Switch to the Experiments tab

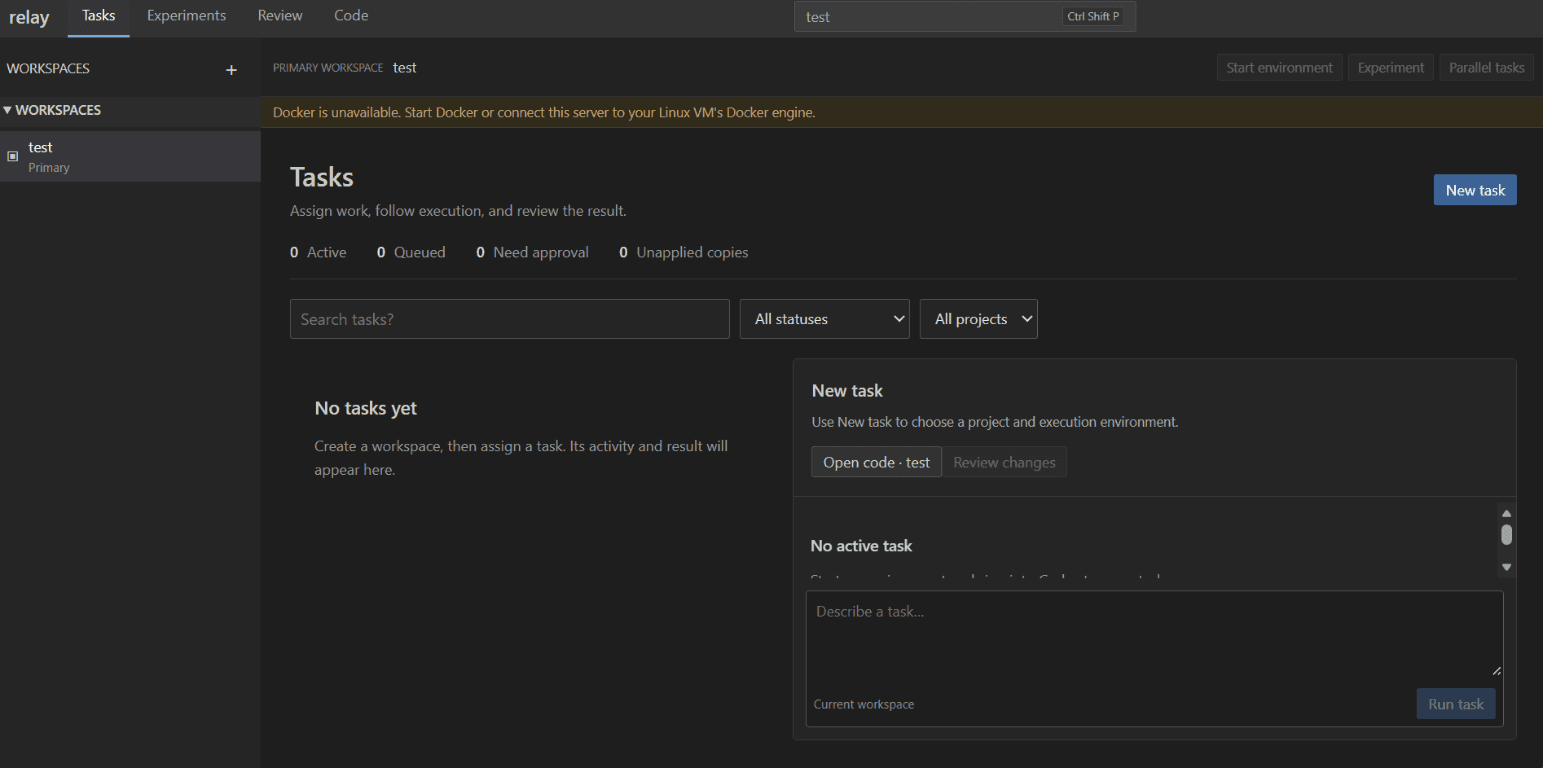pyautogui.click(x=186, y=16)
